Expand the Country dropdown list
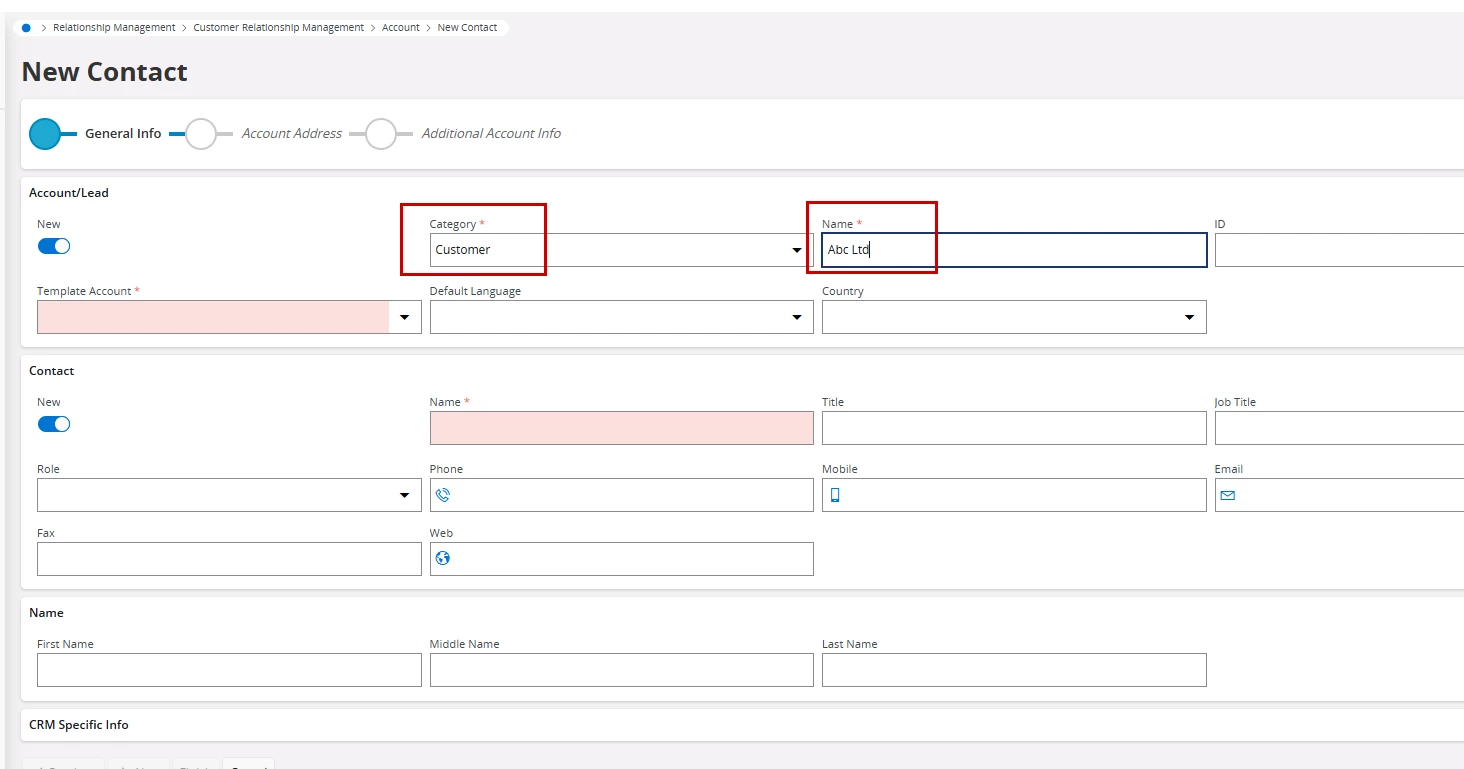1464x769 pixels. point(1189,317)
